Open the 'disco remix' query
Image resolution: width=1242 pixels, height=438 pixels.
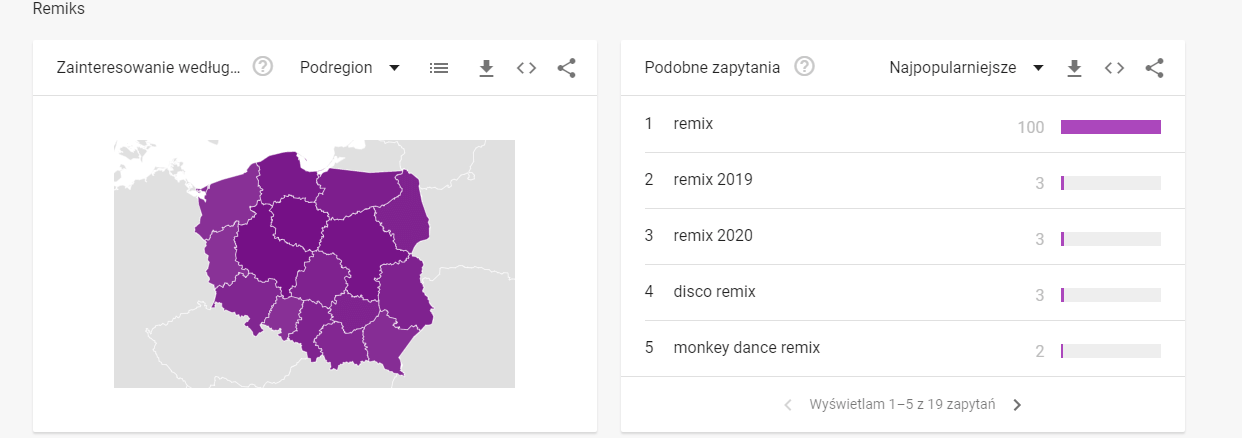pos(714,292)
